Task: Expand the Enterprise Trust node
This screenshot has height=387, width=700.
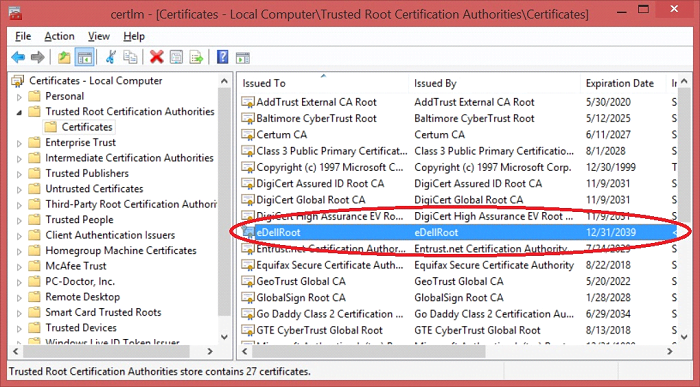Action: [19, 143]
